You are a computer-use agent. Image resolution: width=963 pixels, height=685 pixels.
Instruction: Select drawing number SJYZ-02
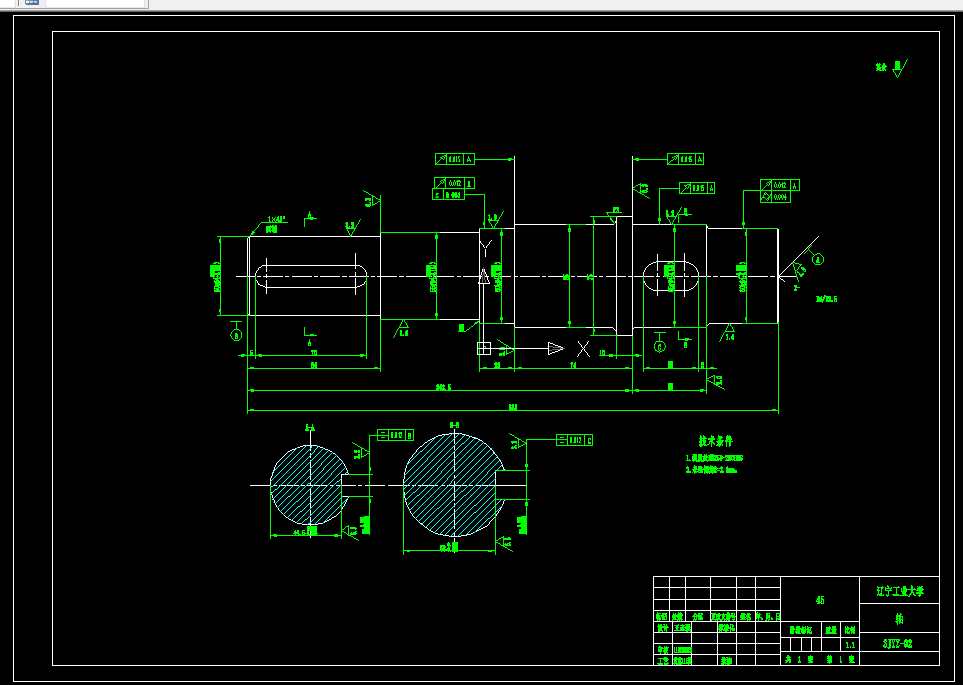(x=897, y=644)
